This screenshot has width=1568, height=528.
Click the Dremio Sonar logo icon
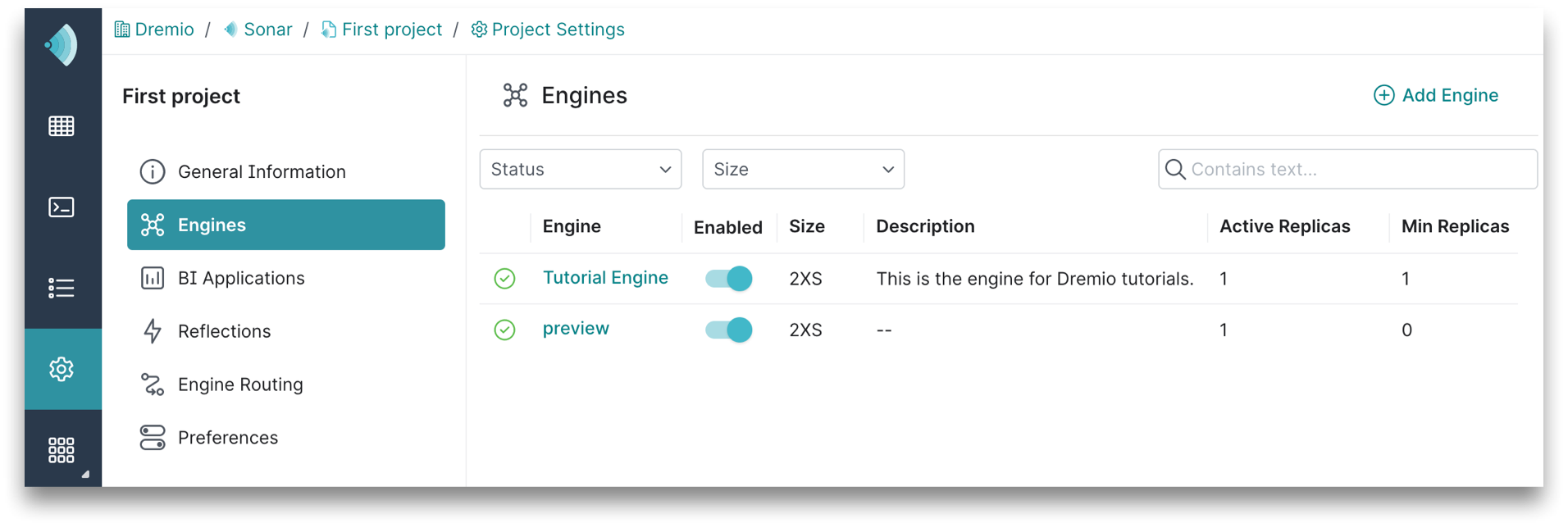coord(62,45)
